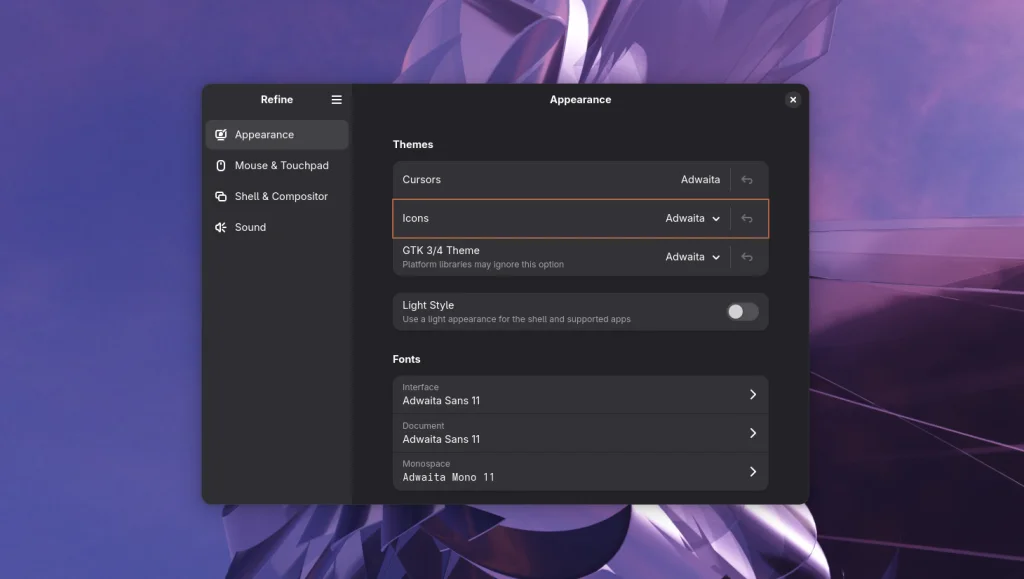Click the Mouse & Touchpad mouse icon
This screenshot has width=1024, height=579.
(x=221, y=165)
